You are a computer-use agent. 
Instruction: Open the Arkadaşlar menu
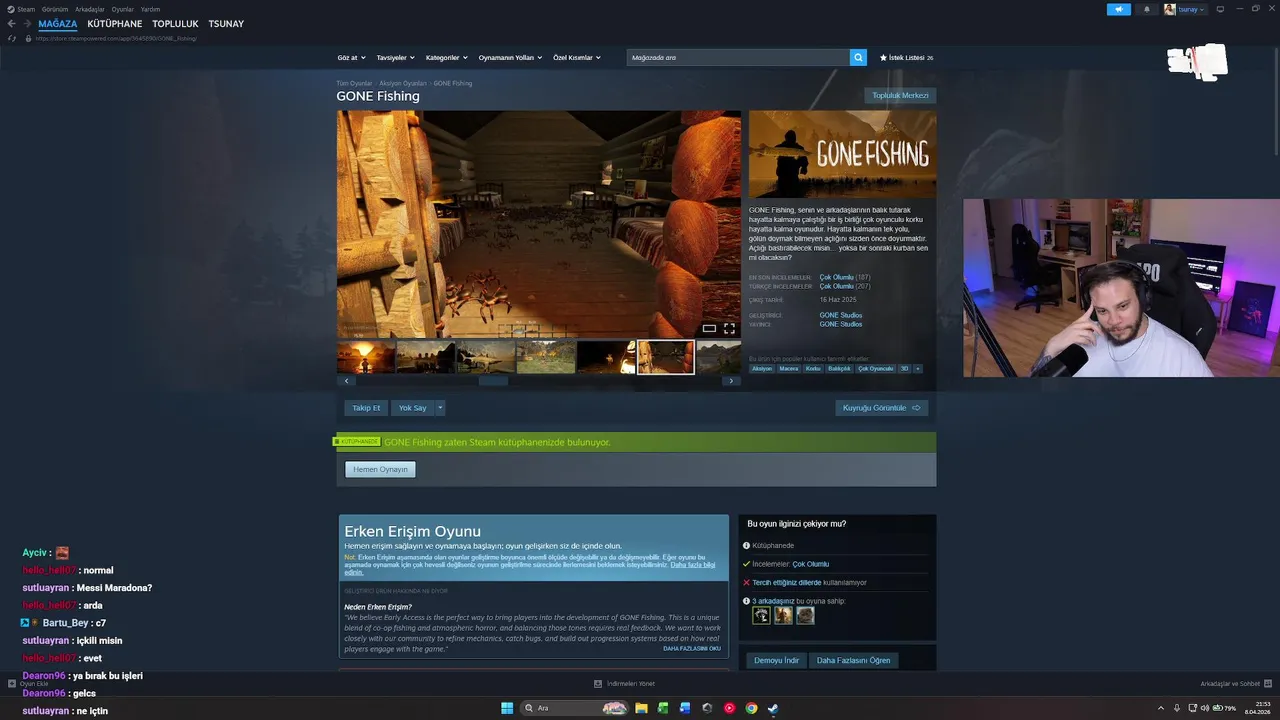(90, 9)
